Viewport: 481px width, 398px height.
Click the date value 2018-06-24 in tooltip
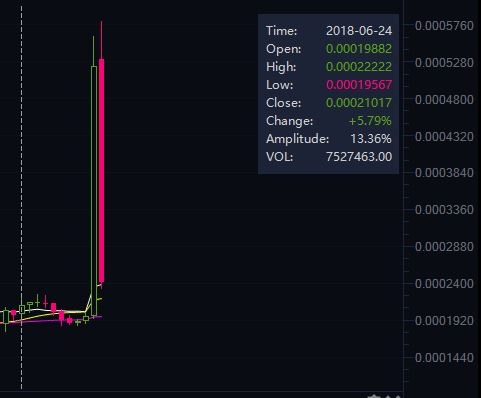(x=359, y=31)
